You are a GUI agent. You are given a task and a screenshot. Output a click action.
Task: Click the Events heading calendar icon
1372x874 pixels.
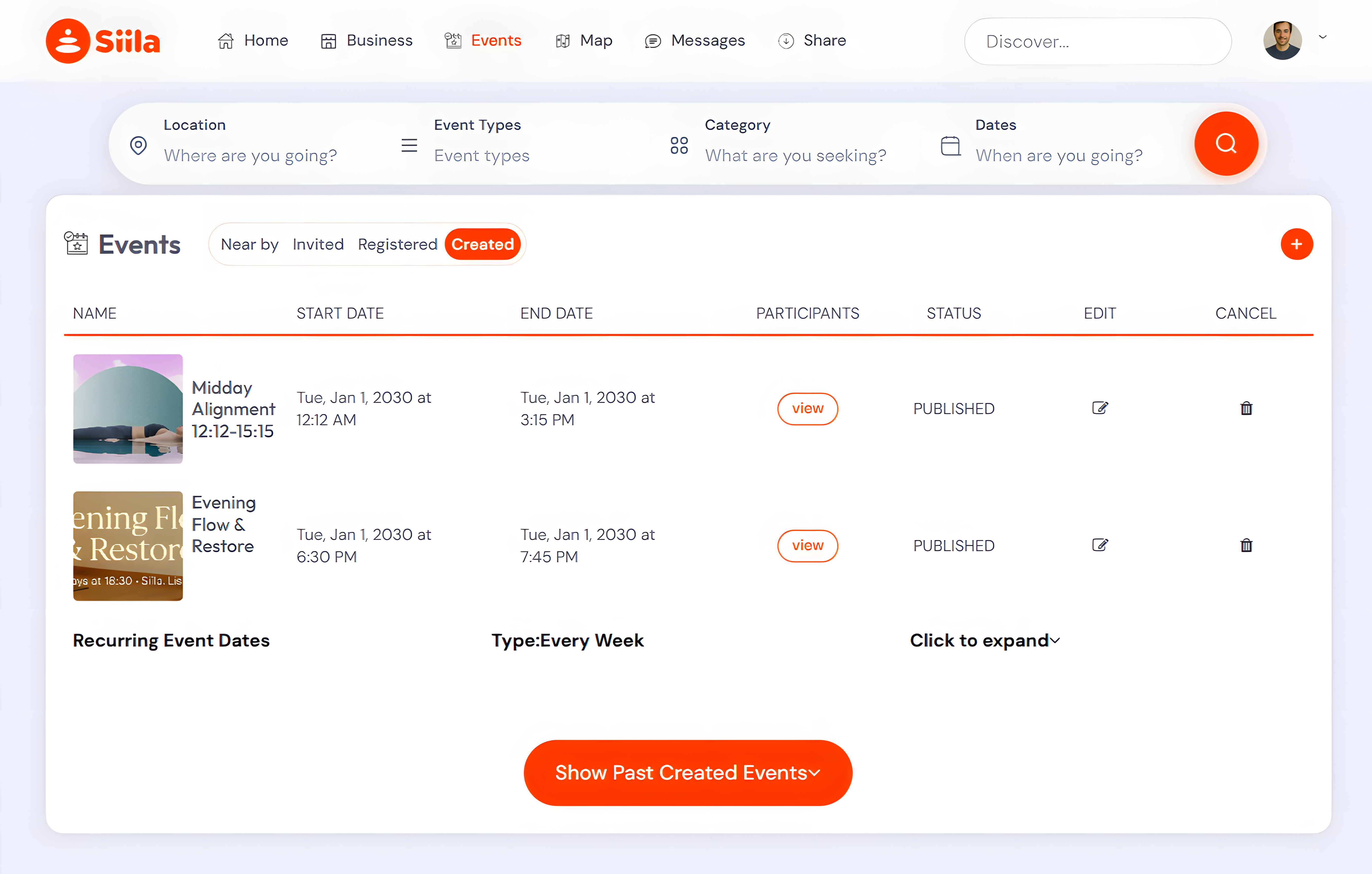pos(76,243)
